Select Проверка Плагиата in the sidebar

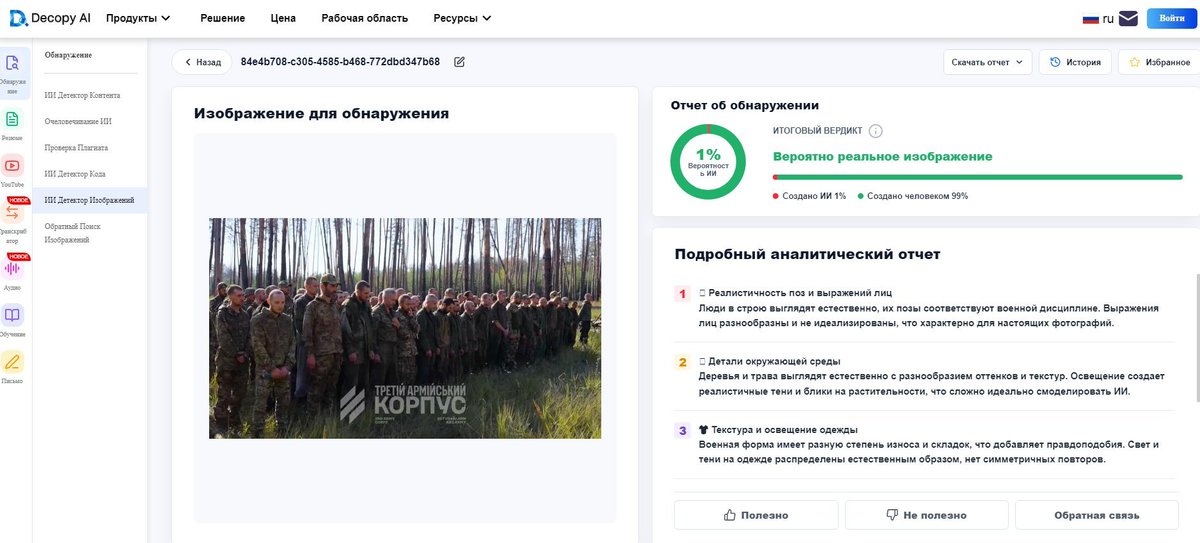(x=76, y=147)
